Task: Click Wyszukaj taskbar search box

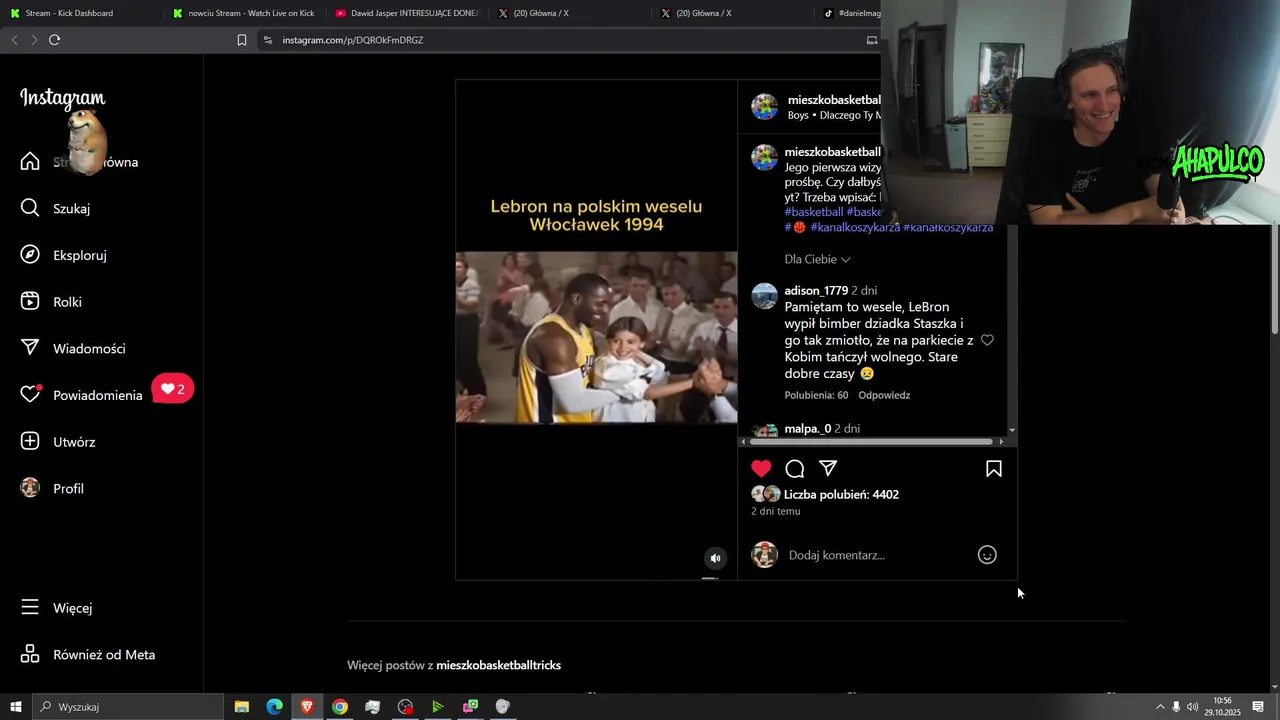Action: point(128,707)
